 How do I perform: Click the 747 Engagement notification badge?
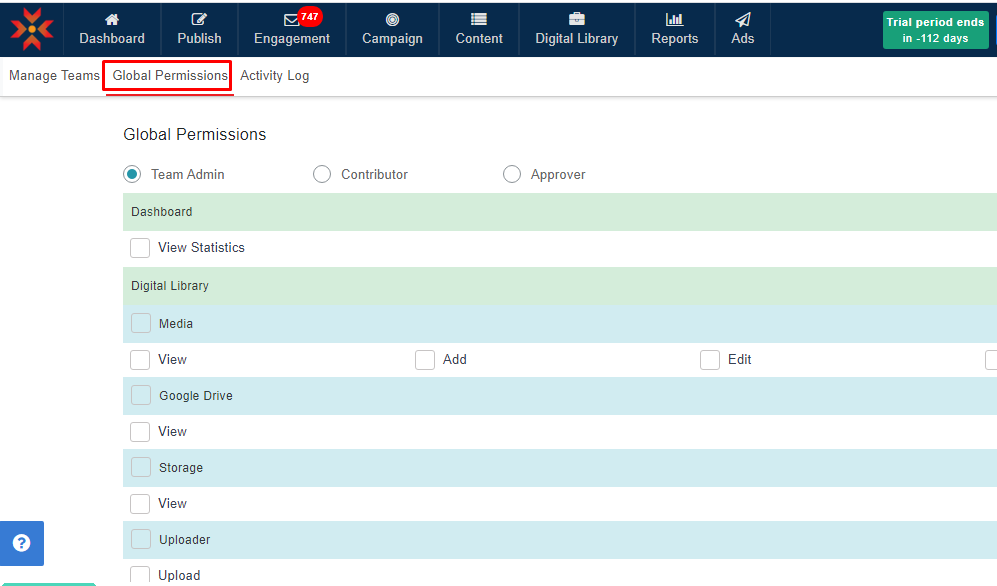(x=310, y=16)
